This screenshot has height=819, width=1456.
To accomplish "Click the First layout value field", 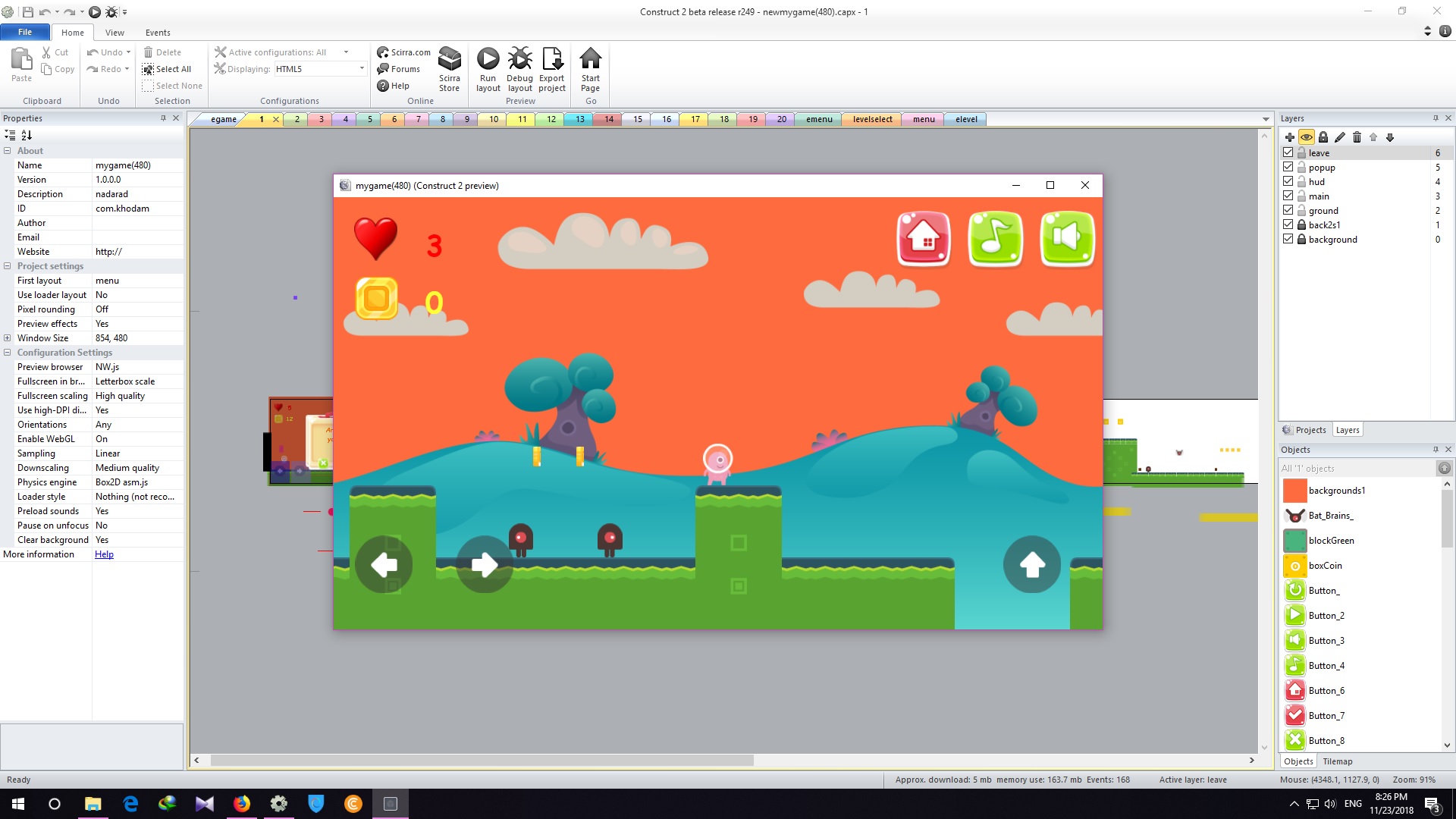I will tap(137, 281).
